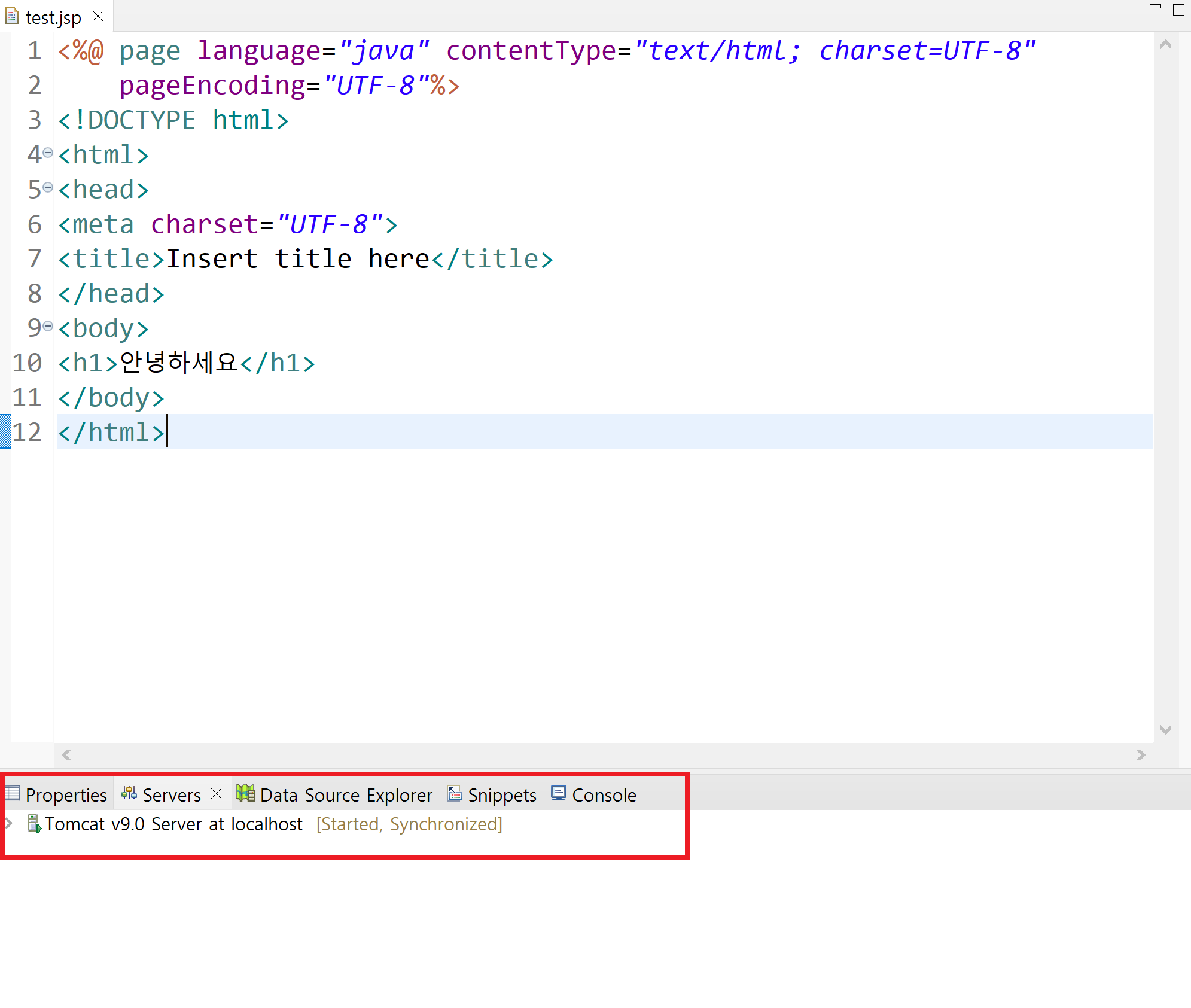1191x1008 pixels.
Task: Select the Tomcat server icon
Action: tap(35, 824)
